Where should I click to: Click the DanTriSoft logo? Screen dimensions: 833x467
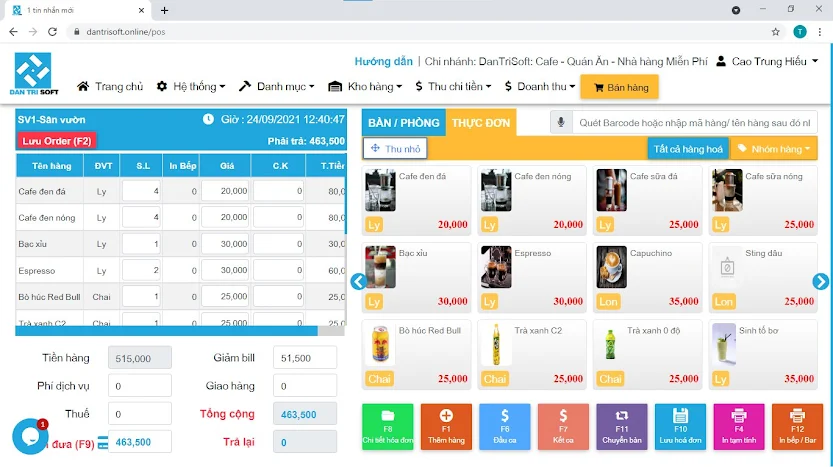point(33,73)
